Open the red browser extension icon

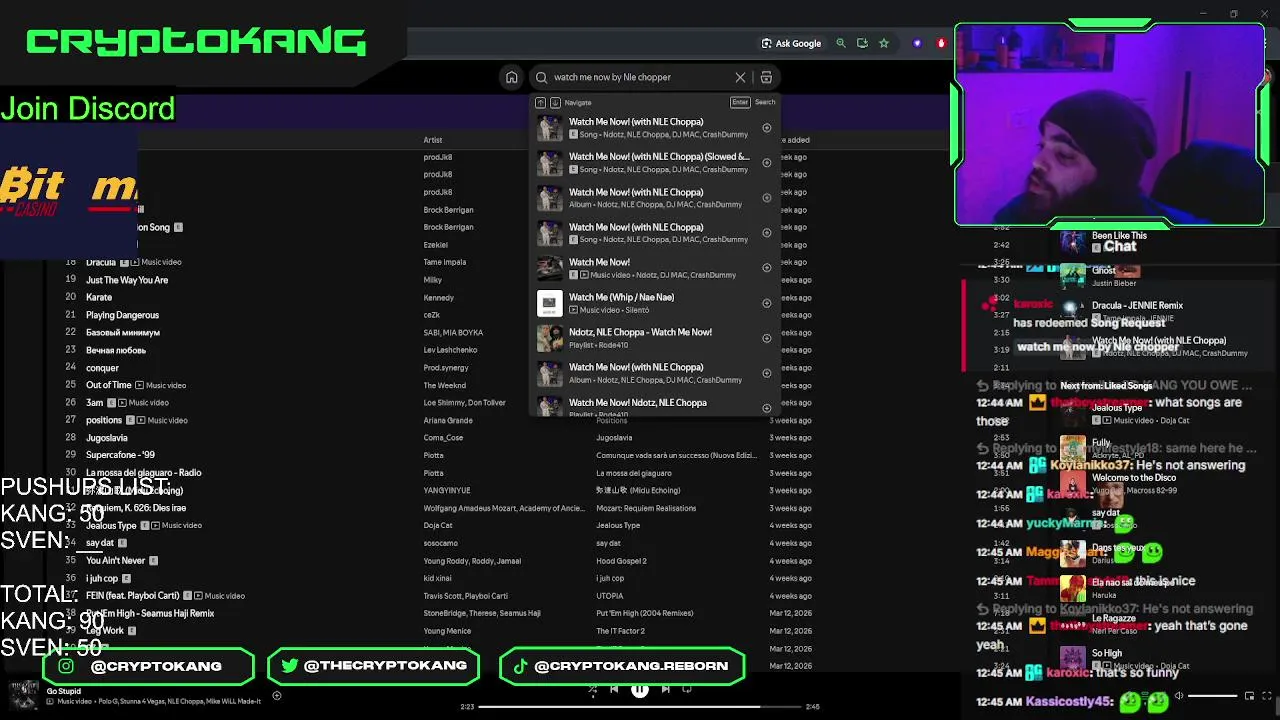click(941, 43)
